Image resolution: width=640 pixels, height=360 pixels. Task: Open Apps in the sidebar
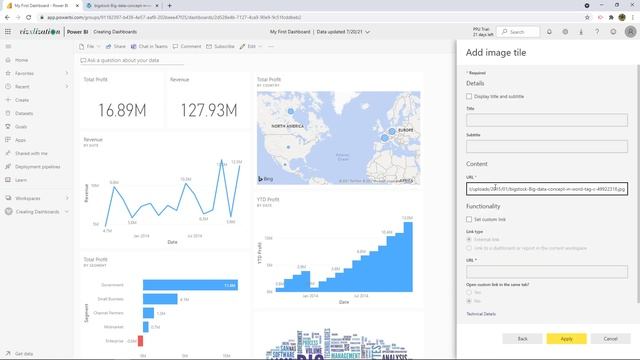tap(20, 140)
